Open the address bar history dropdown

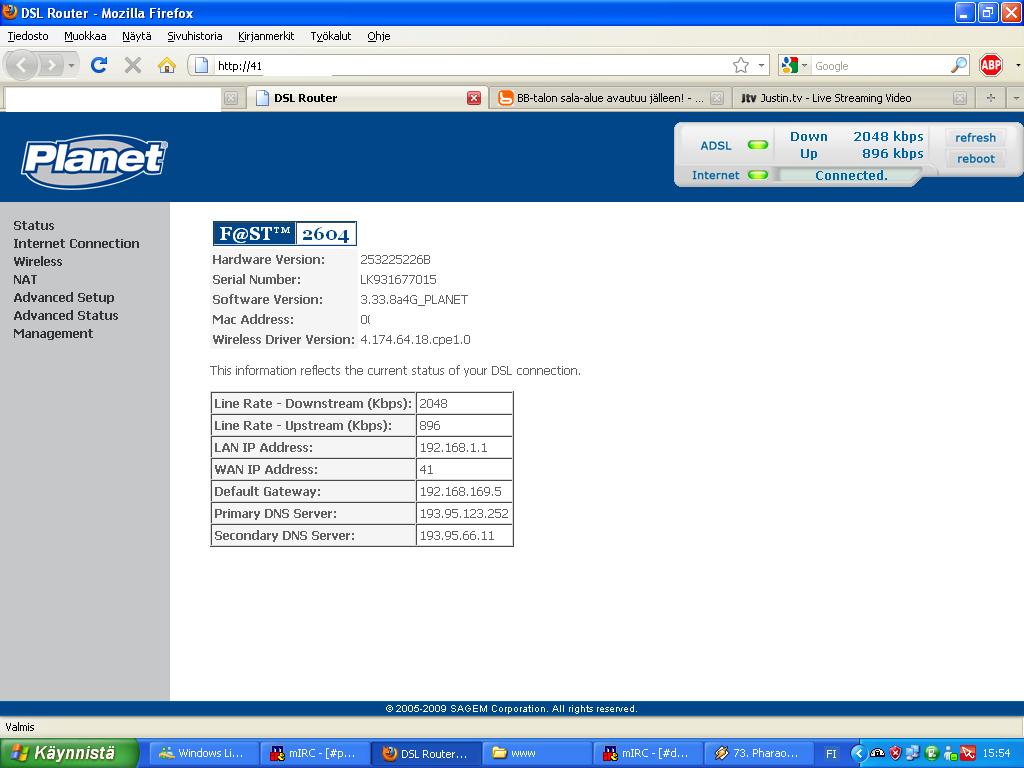coord(761,65)
